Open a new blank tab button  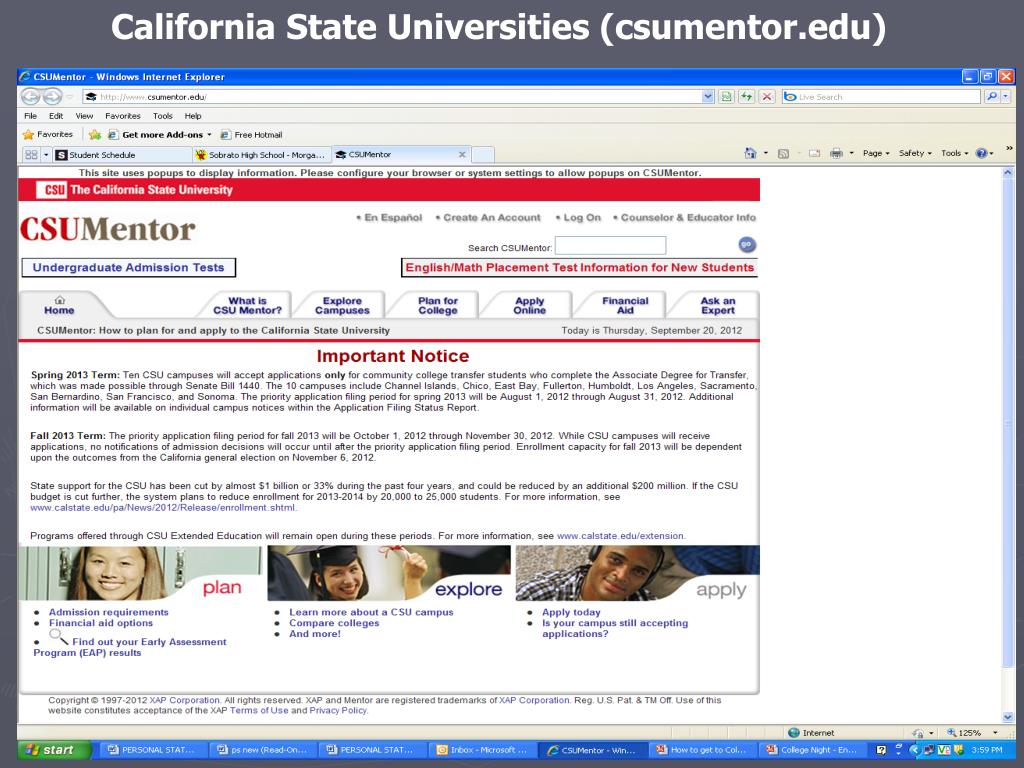483,155
